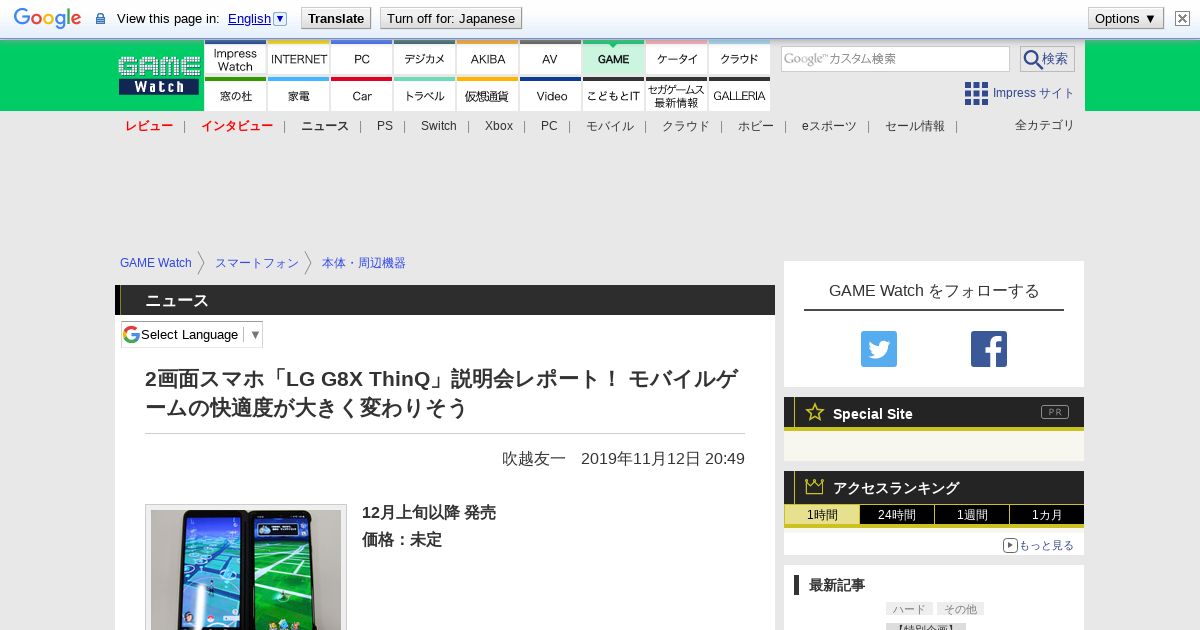Screen dimensions: 1200x630
Task: Open Impress Watch site tab
Action: (x=235, y=58)
